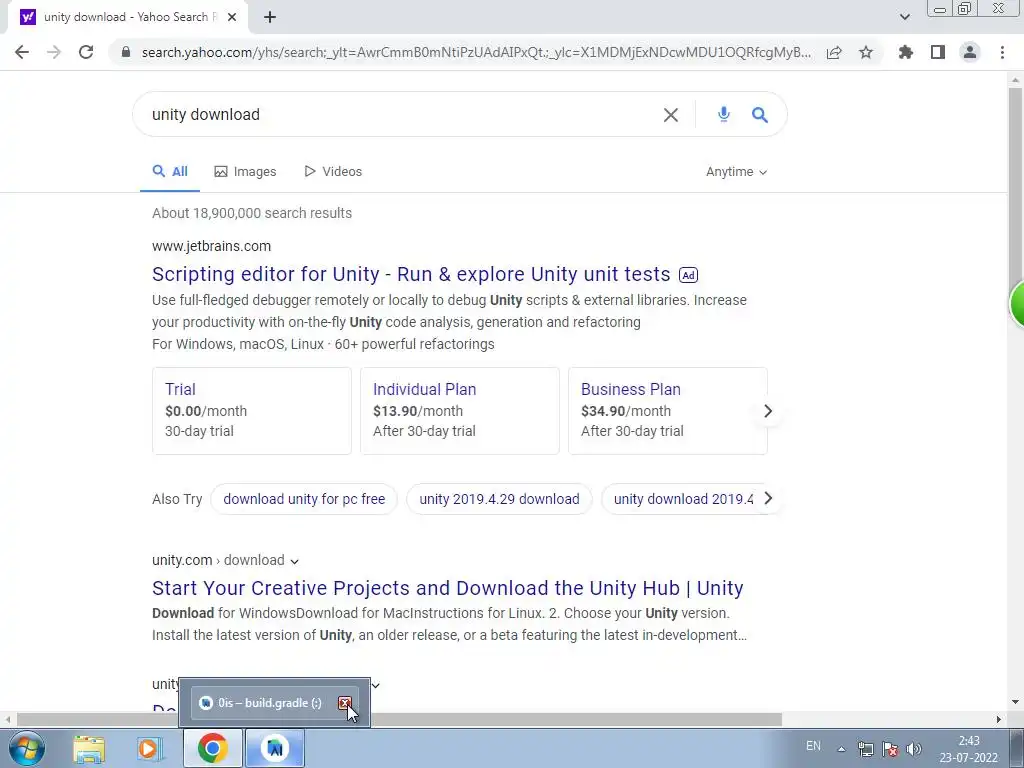Click the EN language indicator
The image size is (1024, 768).
[x=813, y=746]
